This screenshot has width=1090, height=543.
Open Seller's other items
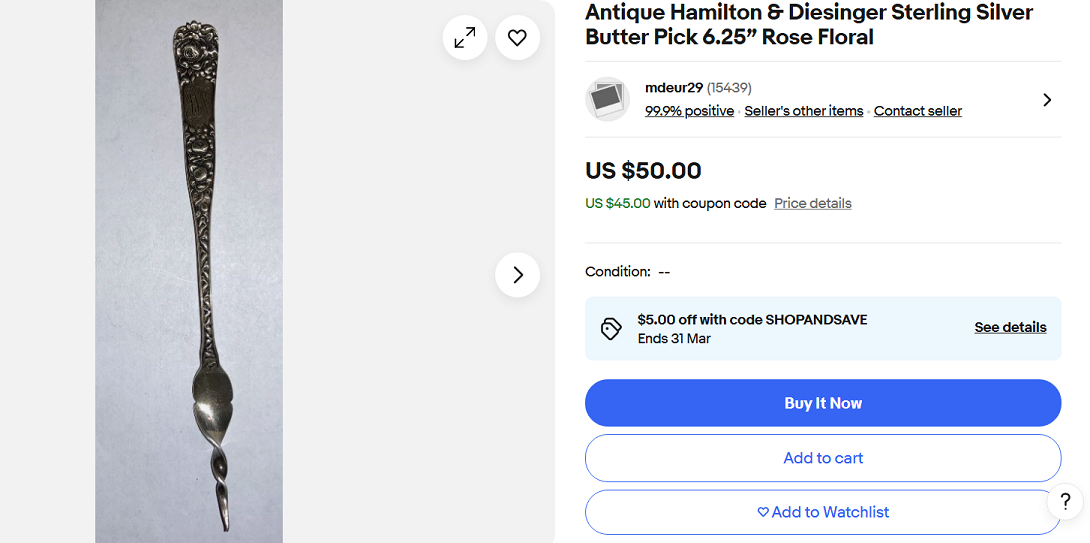804,111
